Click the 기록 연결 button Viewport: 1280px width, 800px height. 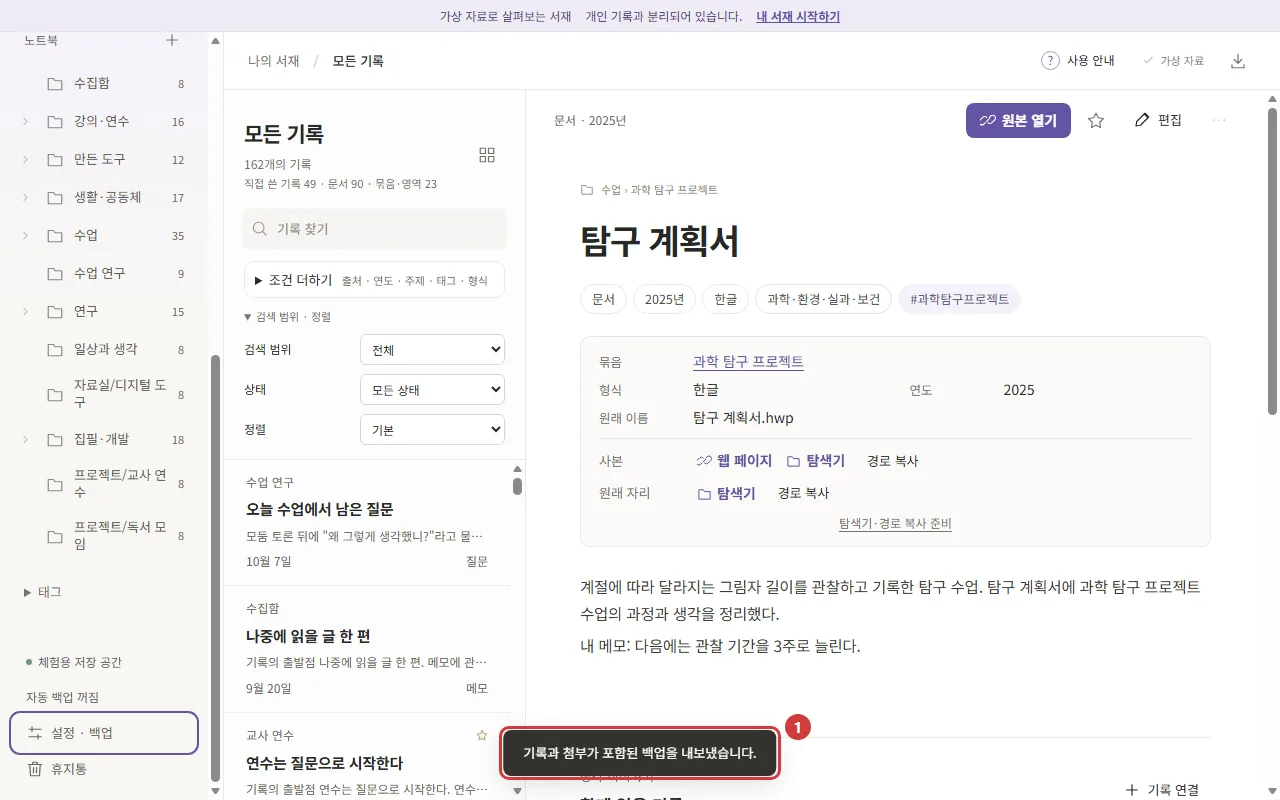point(1162,790)
